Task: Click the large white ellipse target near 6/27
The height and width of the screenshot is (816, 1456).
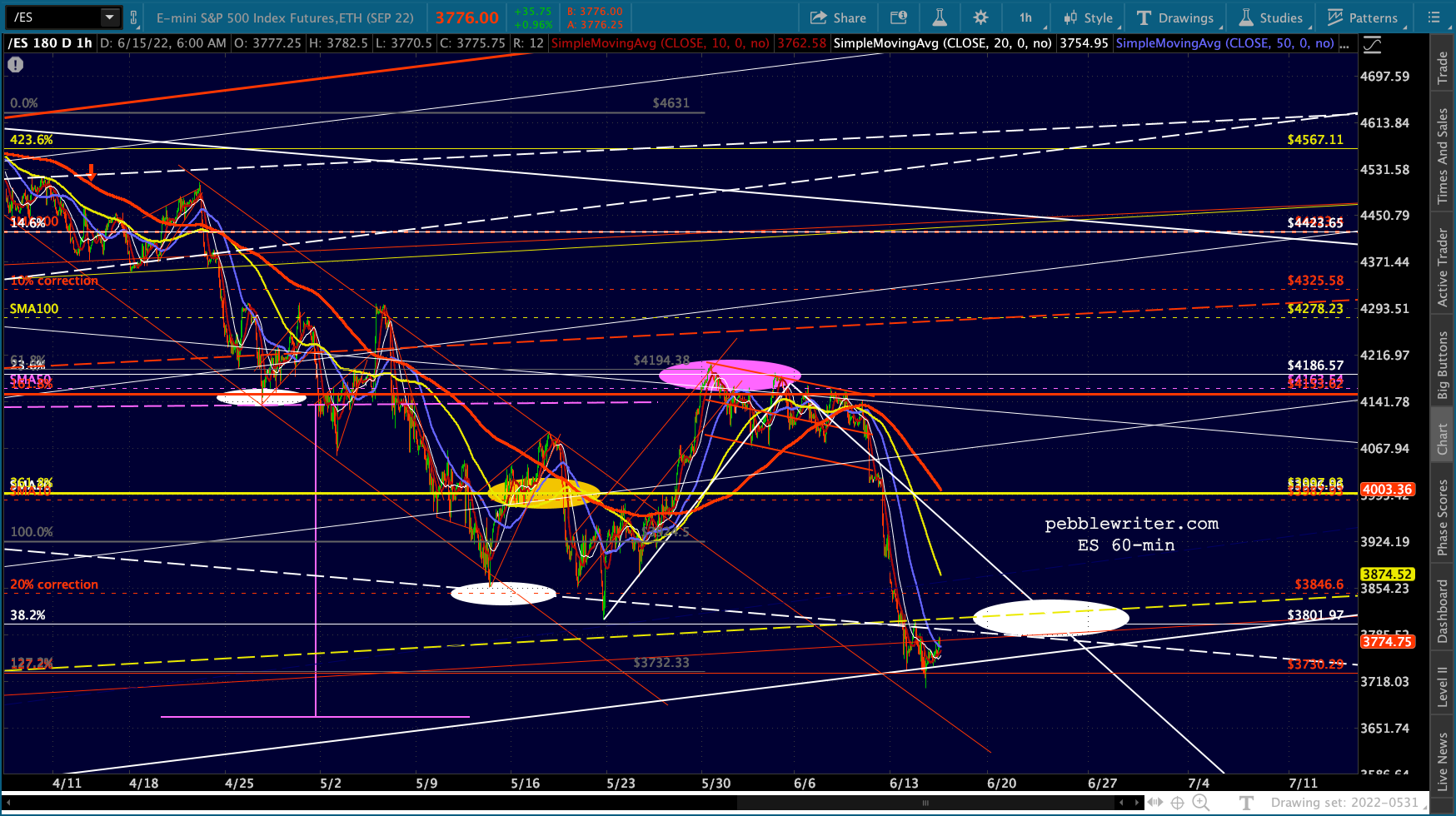Action: pyautogui.click(x=1051, y=619)
